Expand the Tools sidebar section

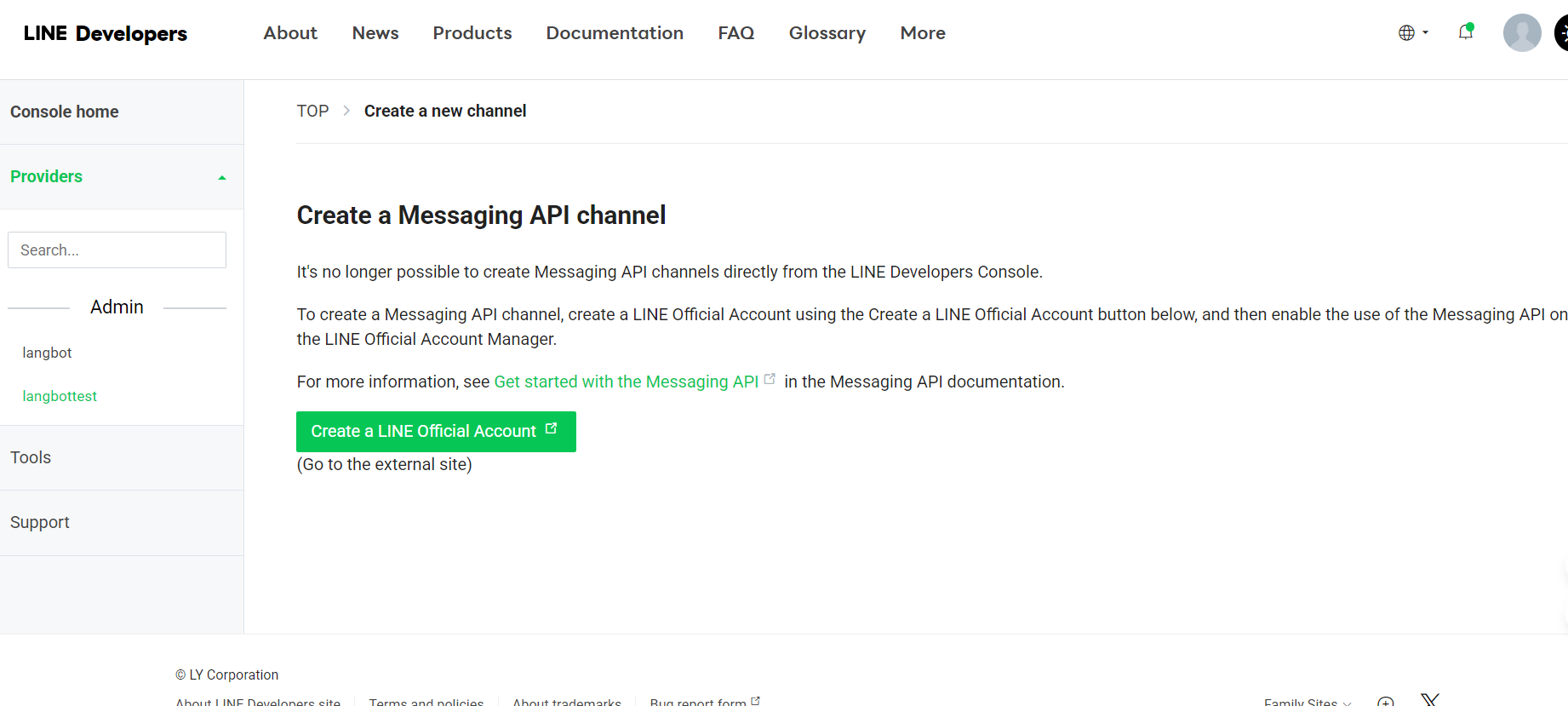pos(31,457)
